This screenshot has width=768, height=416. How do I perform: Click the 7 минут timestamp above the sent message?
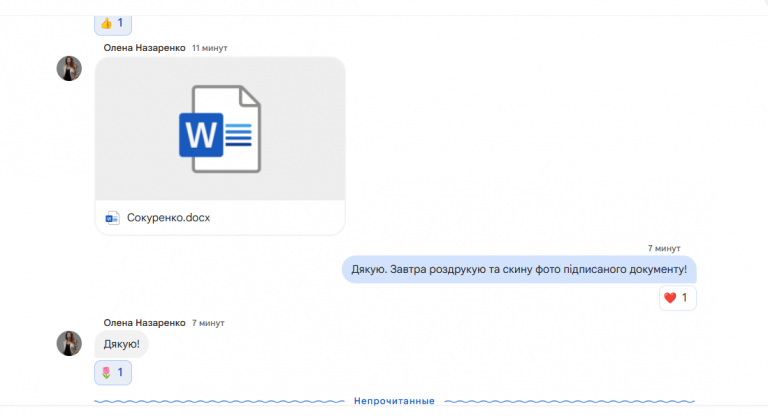(664, 248)
